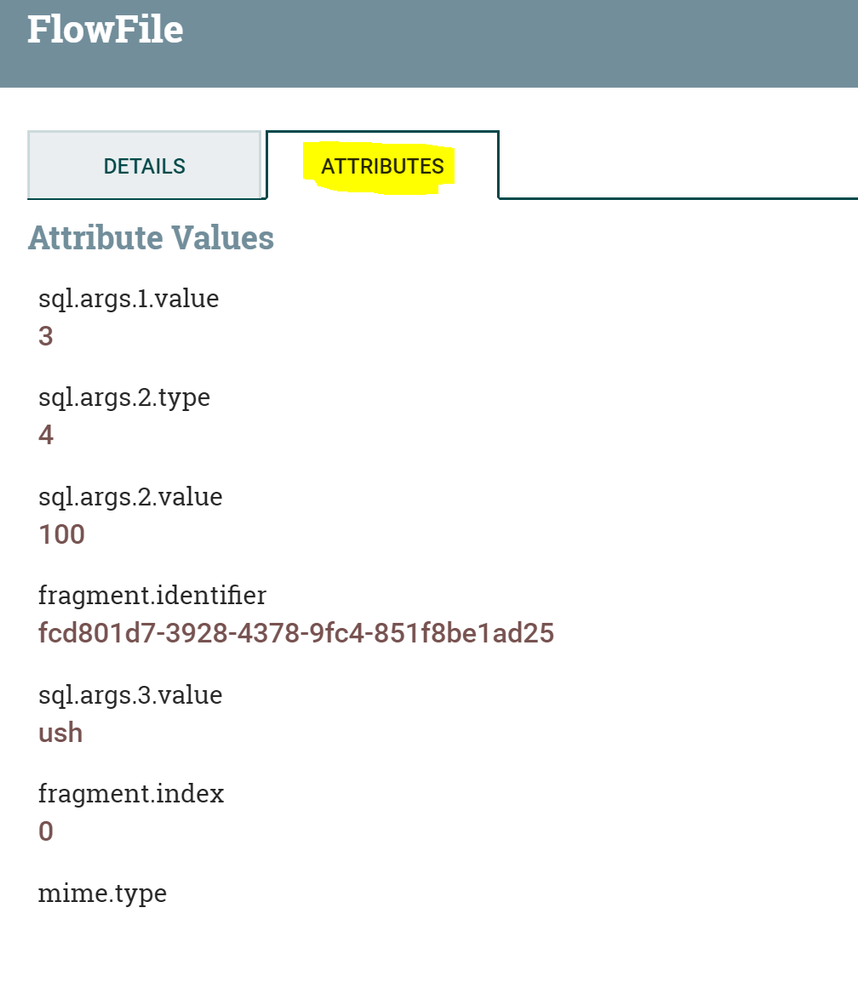Click the value 4 under sql.args.2.type
This screenshot has height=999, width=858.
pyautogui.click(x=45, y=434)
